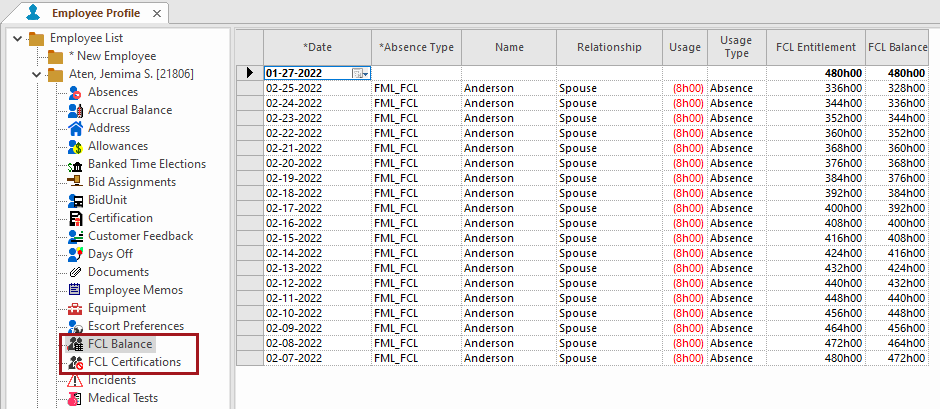Click the FCL Balance column header
This screenshot has height=409, width=940.
pyautogui.click(x=897, y=47)
